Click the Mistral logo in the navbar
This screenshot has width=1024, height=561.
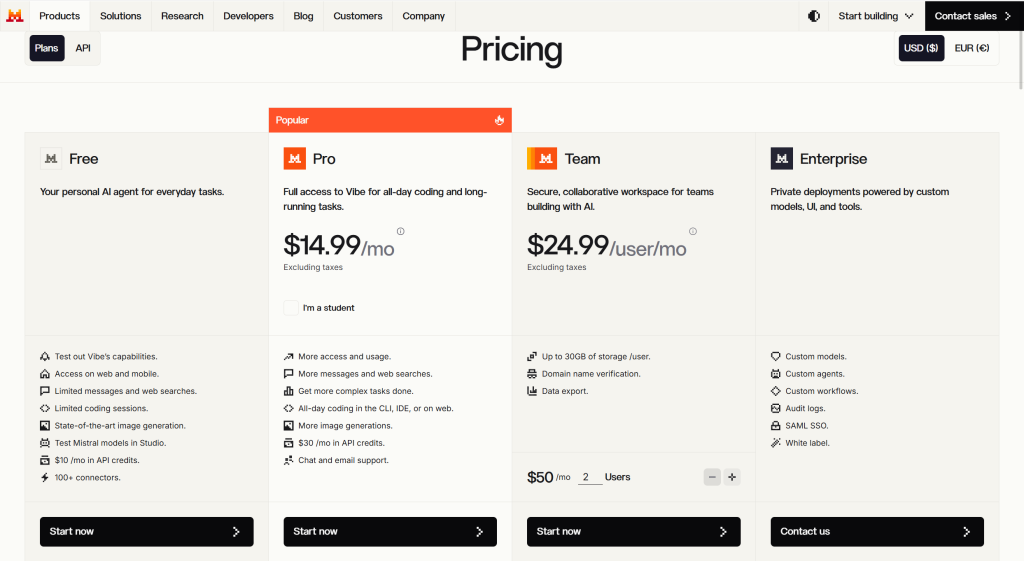click(x=14, y=16)
